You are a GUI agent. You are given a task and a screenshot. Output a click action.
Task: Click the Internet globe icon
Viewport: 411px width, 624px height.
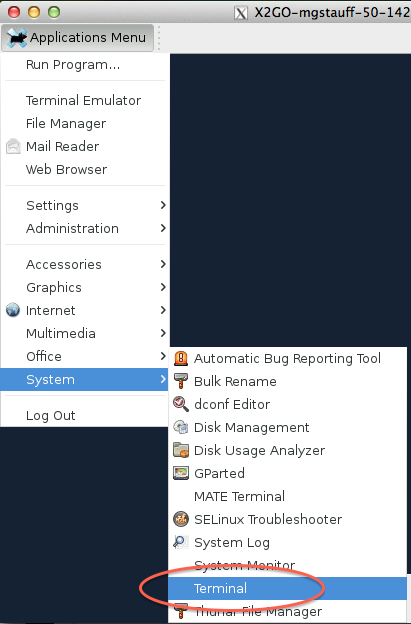(x=13, y=310)
